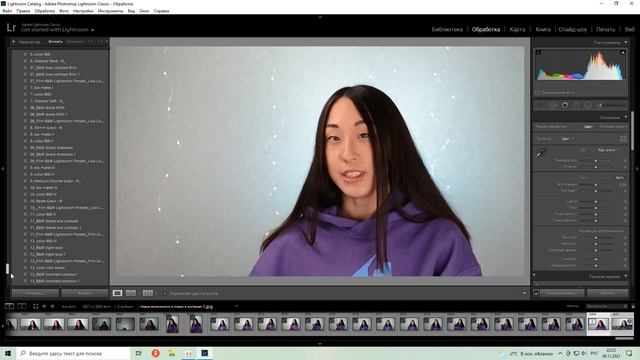Adjust Экспозиция slider

pos(596,185)
